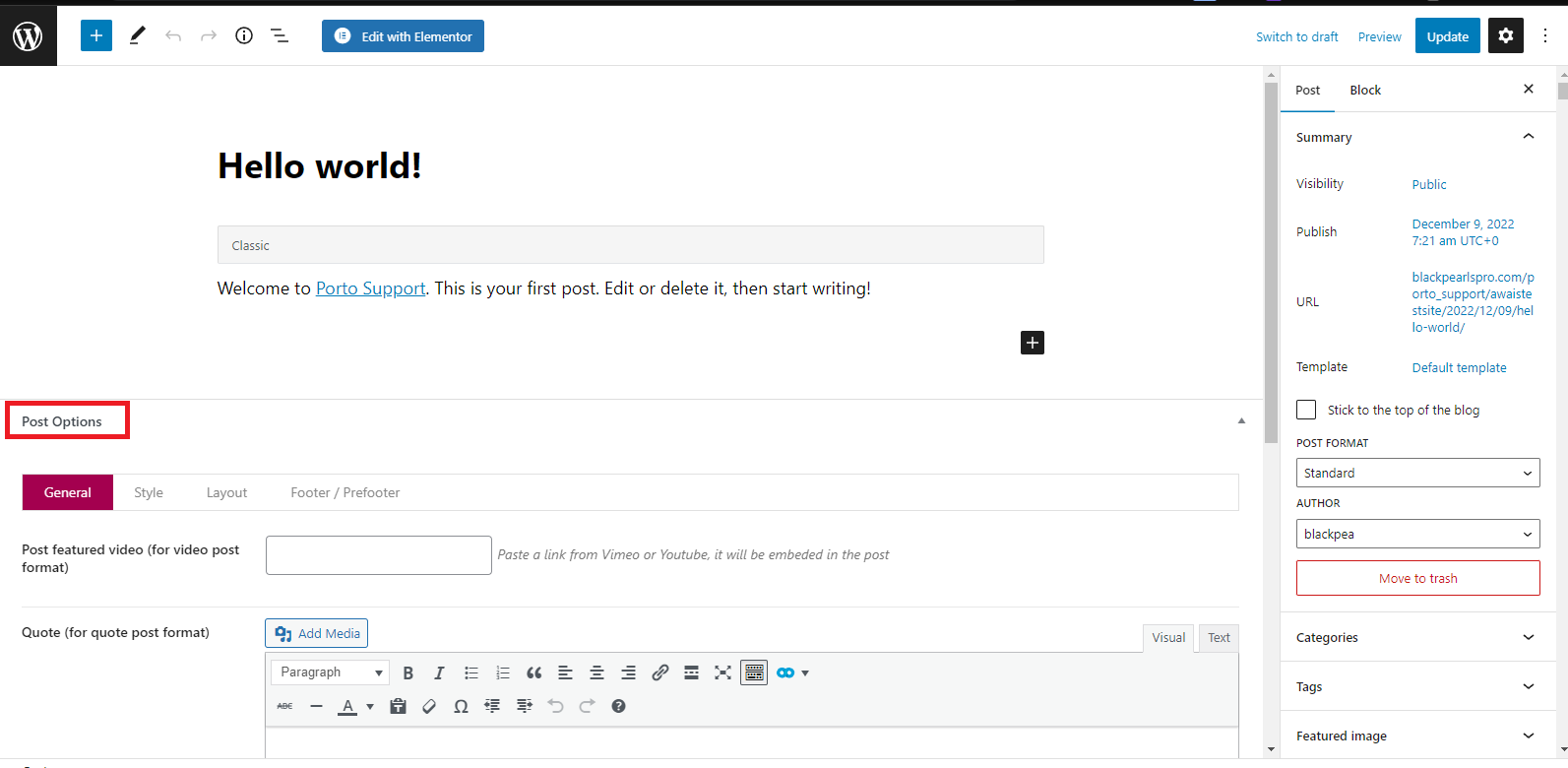Insert a bulleted list
The image size is (1568, 768).
[x=471, y=672]
